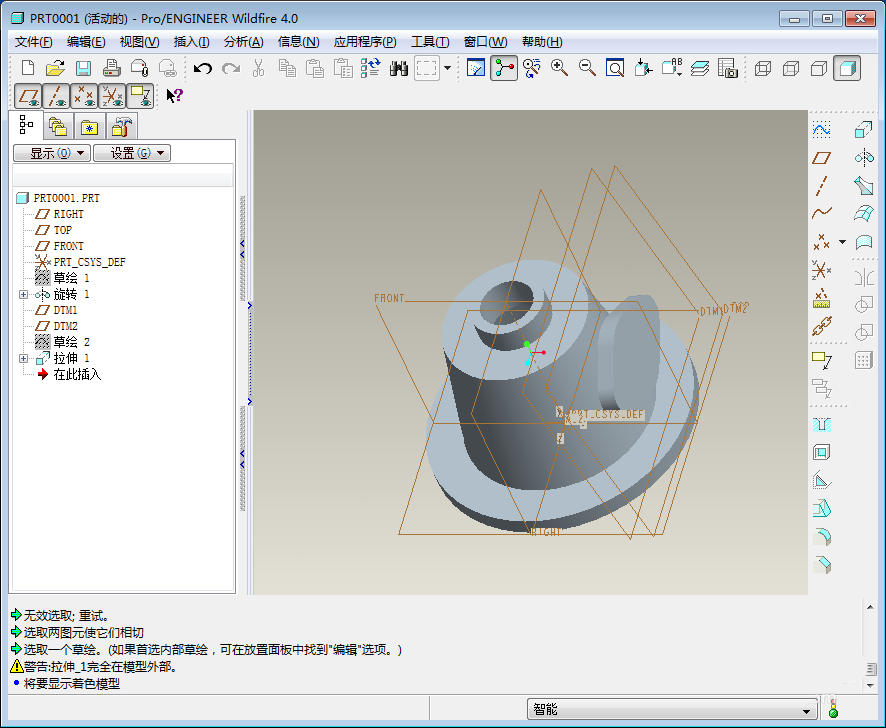
Task: Click the binoculars search tool
Action: pos(398,68)
